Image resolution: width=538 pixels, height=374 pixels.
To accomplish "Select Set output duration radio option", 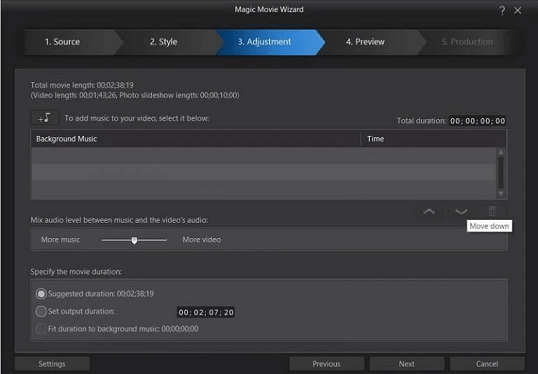I will tap(41, 311).
